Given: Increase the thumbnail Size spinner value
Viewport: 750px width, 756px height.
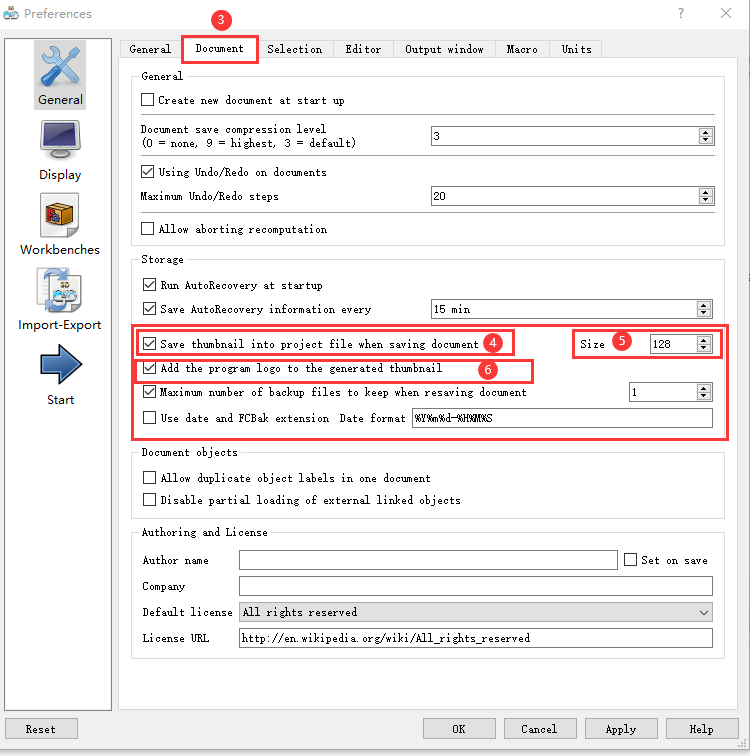Looking at the screenshot, I should click(705, 339).
